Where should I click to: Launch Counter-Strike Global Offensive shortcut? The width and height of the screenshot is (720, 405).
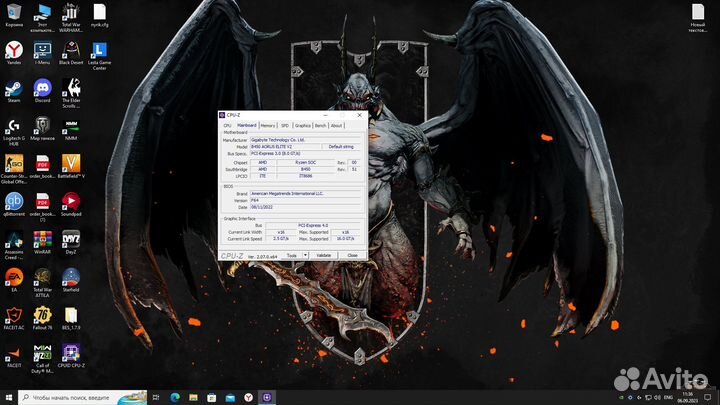[14, 169]
